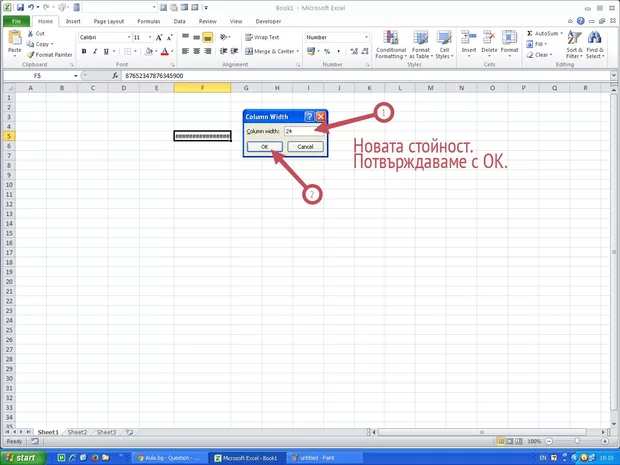Click the Column width input field
This screenshot has width=620, height=465.
[x=303, y=131]
